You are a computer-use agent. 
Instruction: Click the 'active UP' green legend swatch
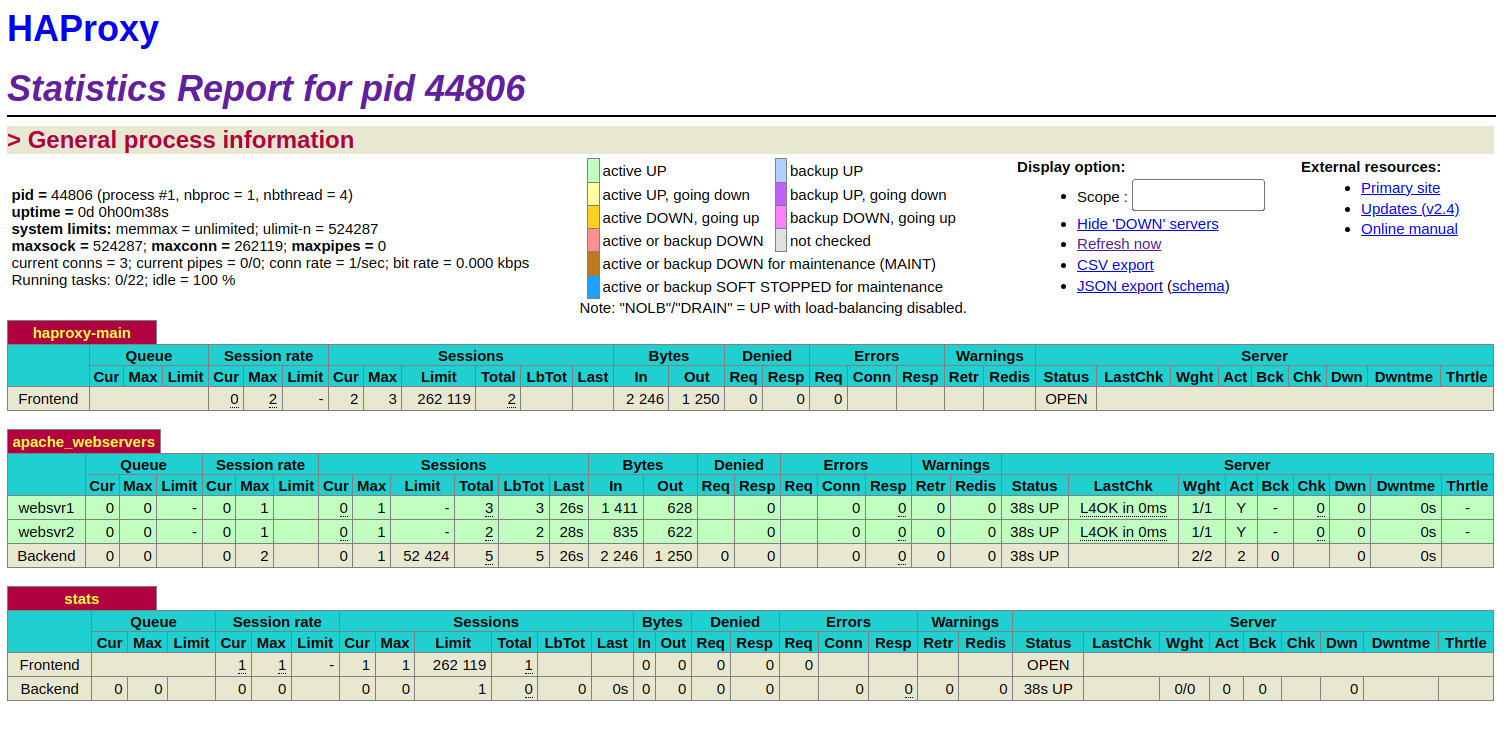tap(593, 171)
